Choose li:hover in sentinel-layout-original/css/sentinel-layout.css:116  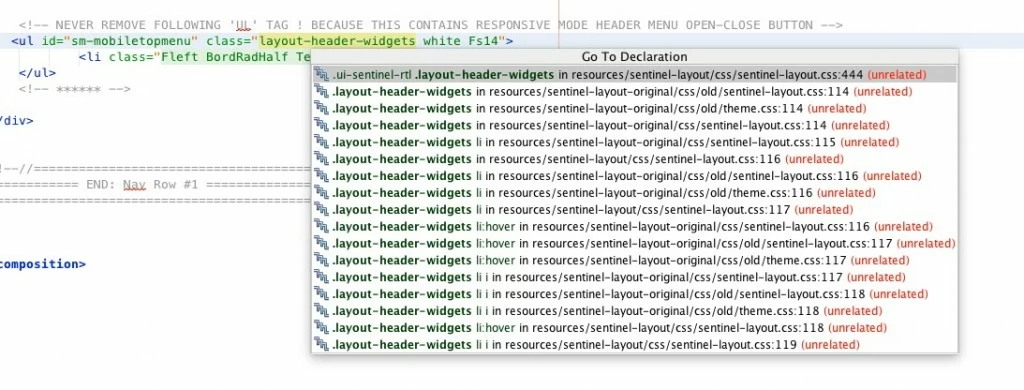point(635,227)
